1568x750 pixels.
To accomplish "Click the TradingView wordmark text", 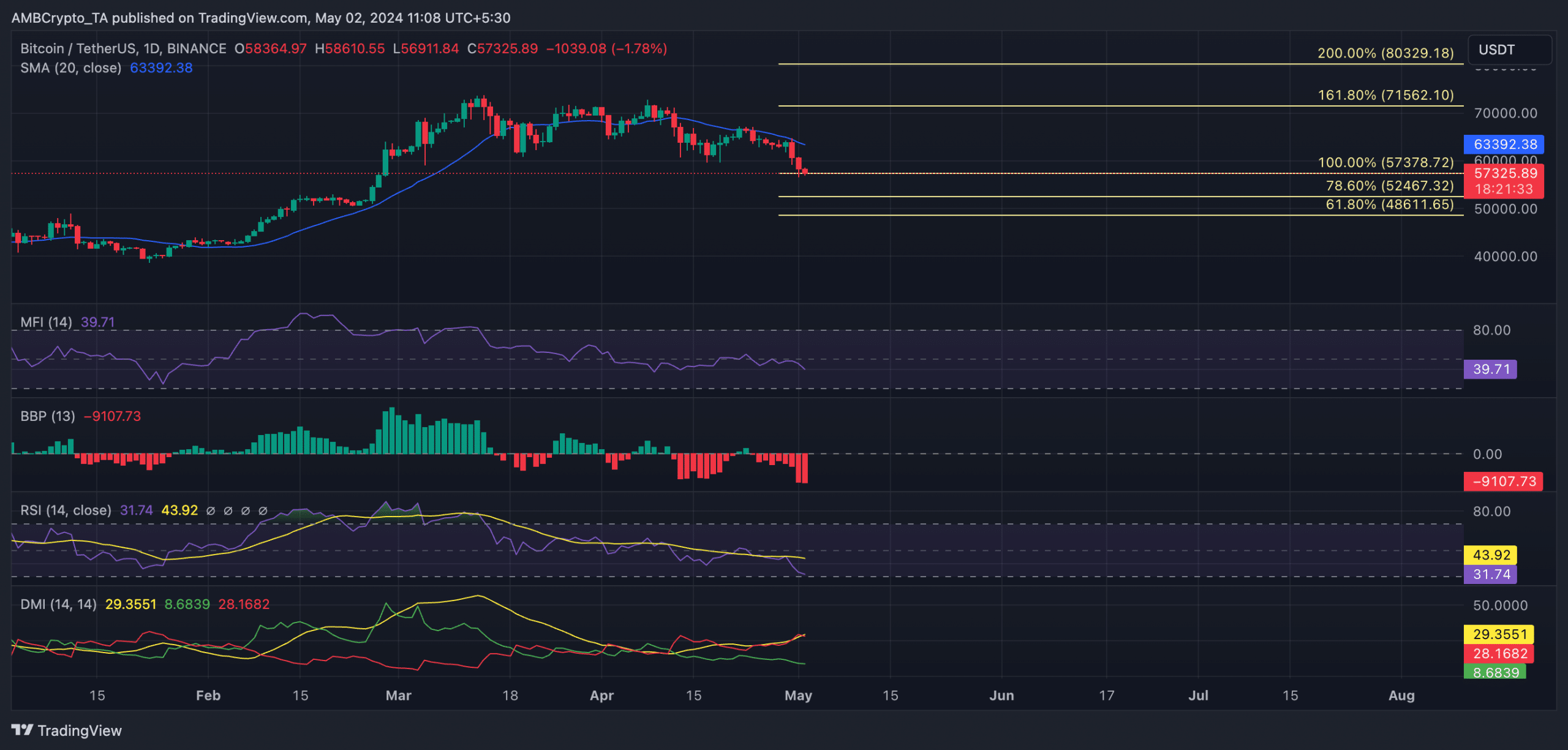I will (x=80, y=730).
